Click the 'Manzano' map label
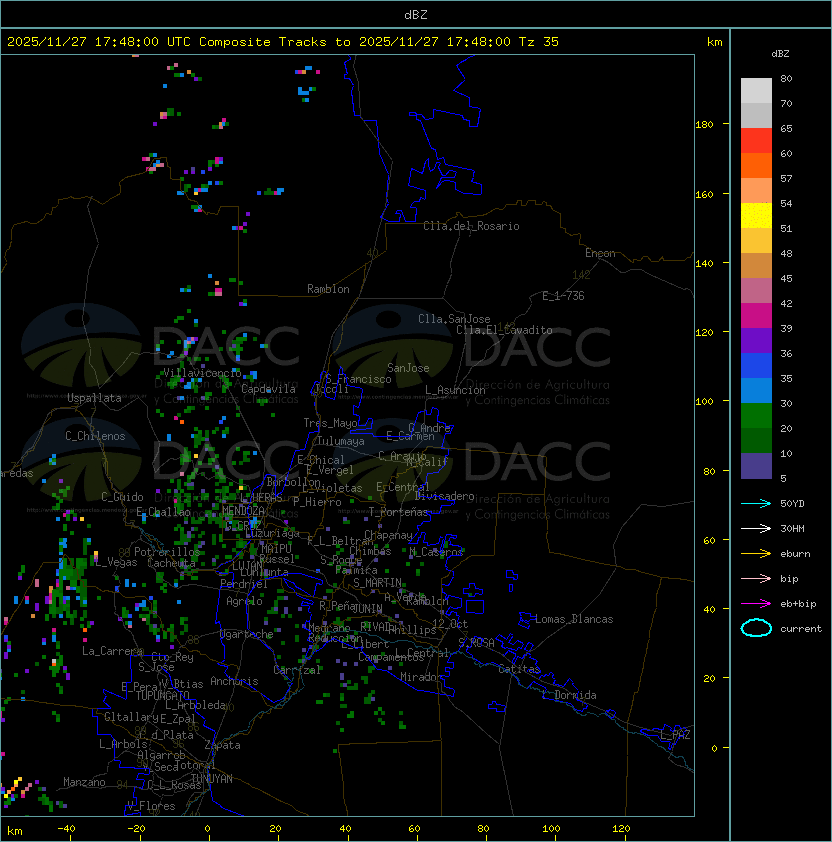Viewport: 832px width, 842px height. point(84,782)
